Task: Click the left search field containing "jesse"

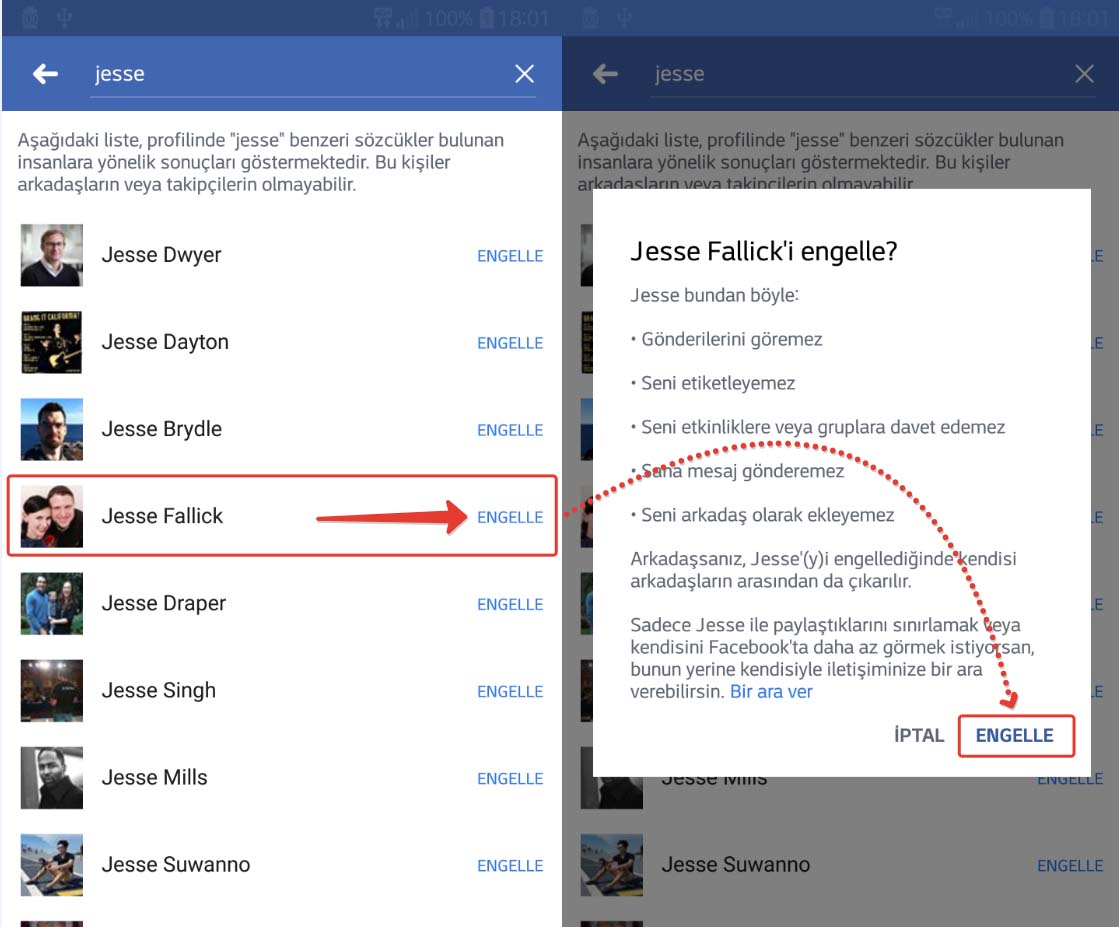Action: (300, 74)
